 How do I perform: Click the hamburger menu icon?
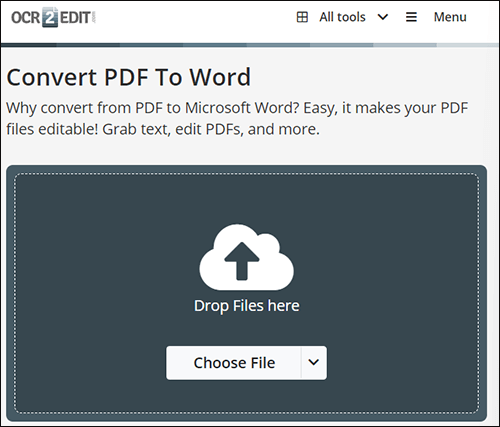[x=411, y=17]
